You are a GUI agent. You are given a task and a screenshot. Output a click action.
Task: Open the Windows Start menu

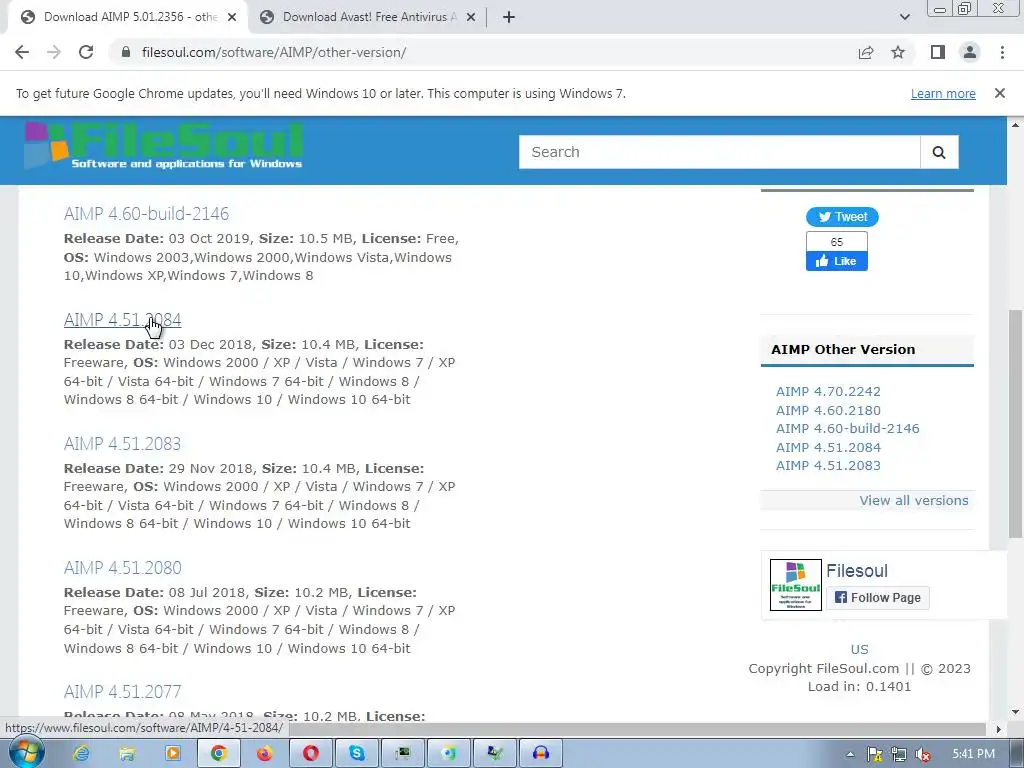tap(25, 752)
